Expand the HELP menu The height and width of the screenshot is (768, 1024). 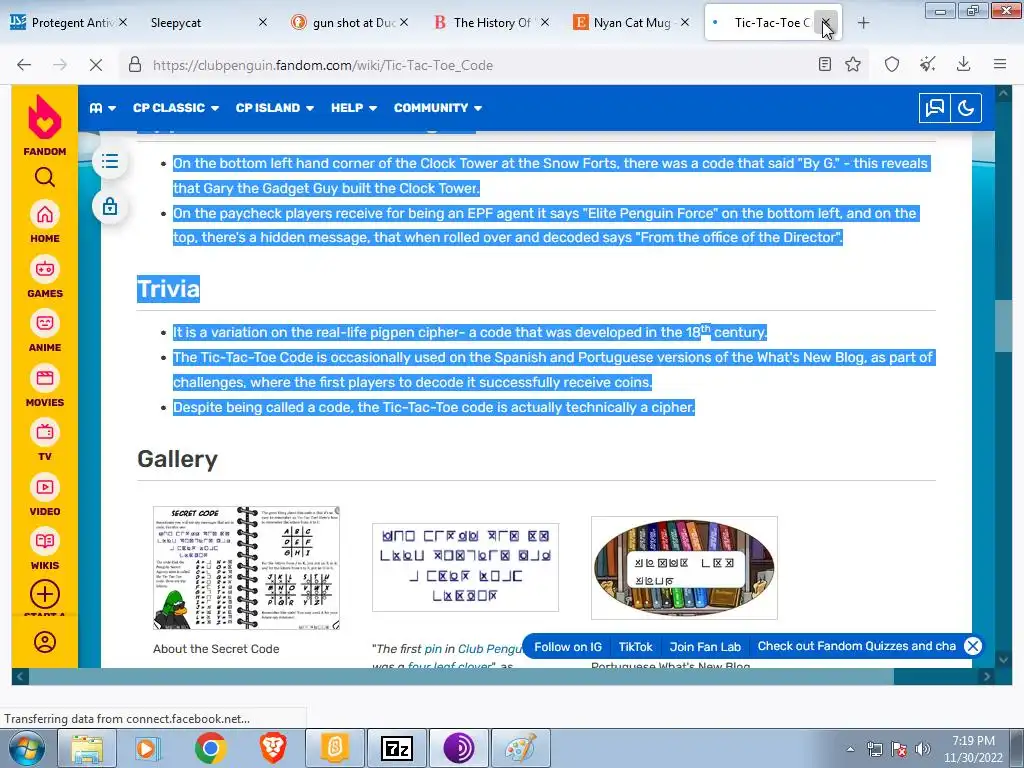[354, 108]
